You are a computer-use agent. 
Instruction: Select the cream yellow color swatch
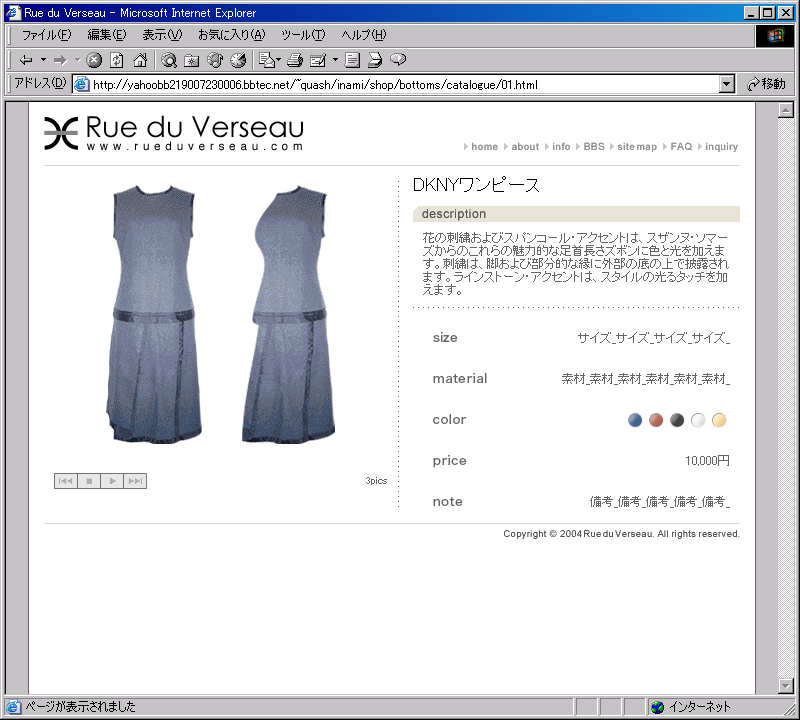click(x=719, y=420)
